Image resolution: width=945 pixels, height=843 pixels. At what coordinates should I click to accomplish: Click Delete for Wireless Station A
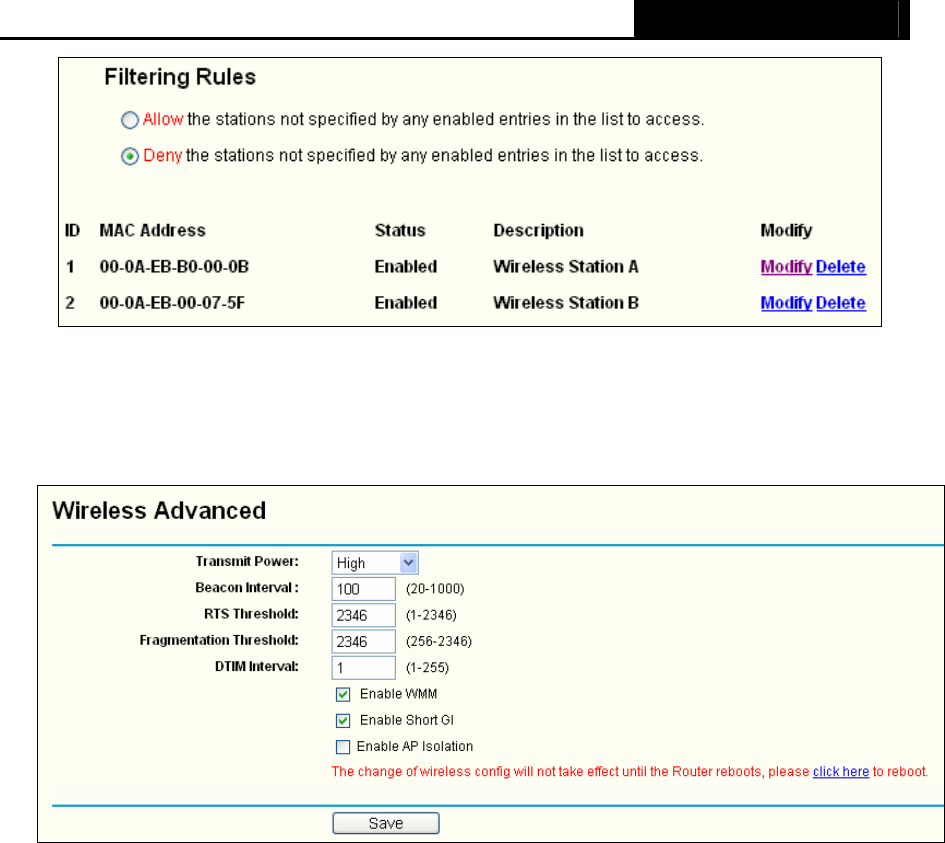click(x=840, y=266)
